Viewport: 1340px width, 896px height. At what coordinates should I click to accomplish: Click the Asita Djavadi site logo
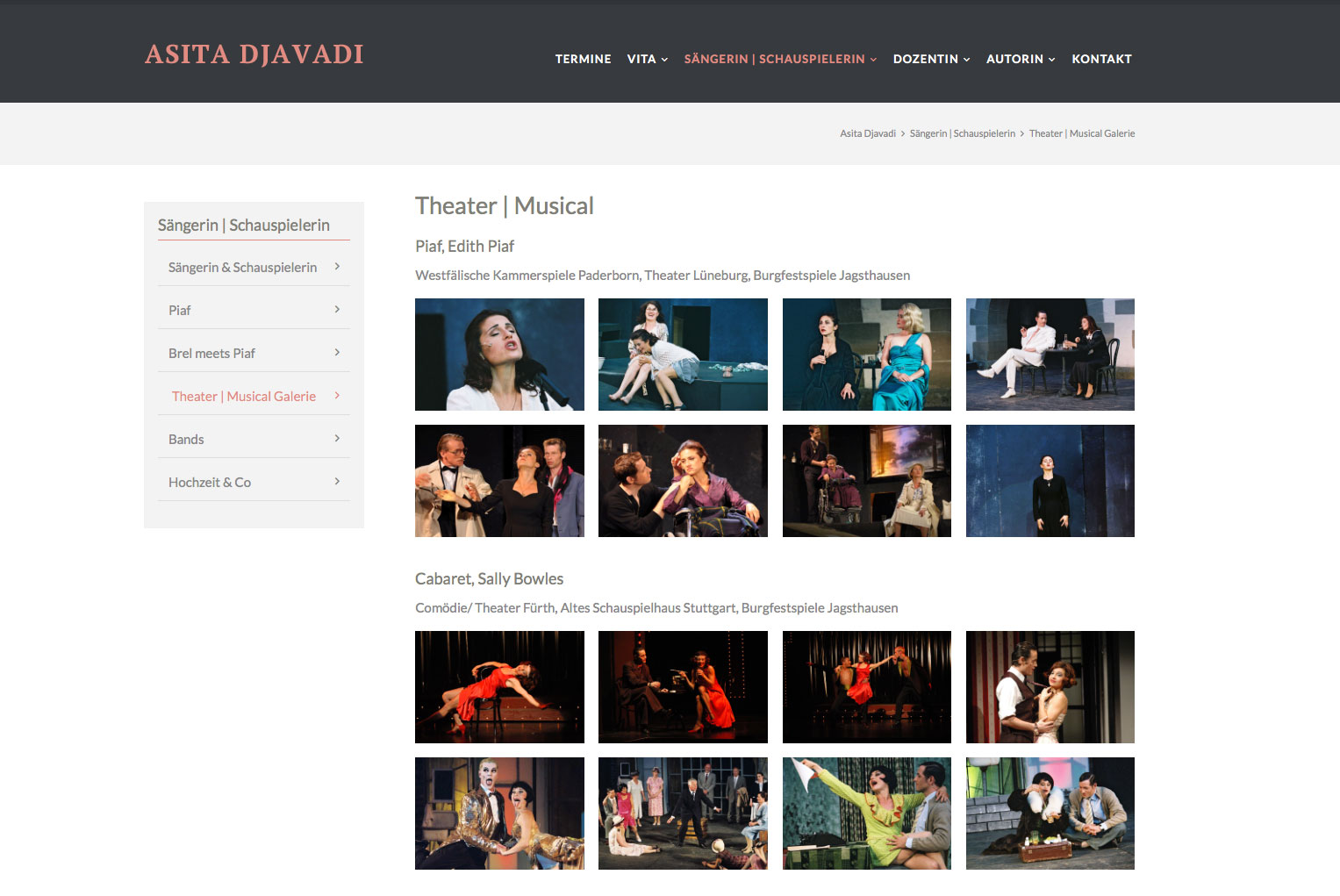(254, 54)
